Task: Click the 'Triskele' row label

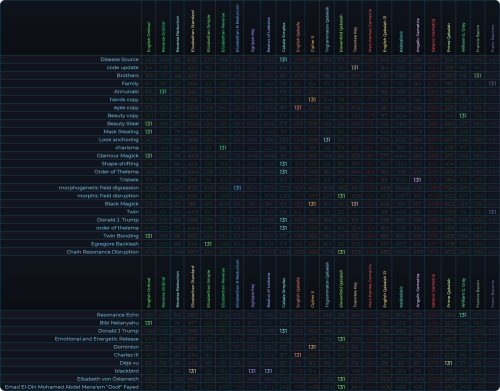Action: [129, 180]
